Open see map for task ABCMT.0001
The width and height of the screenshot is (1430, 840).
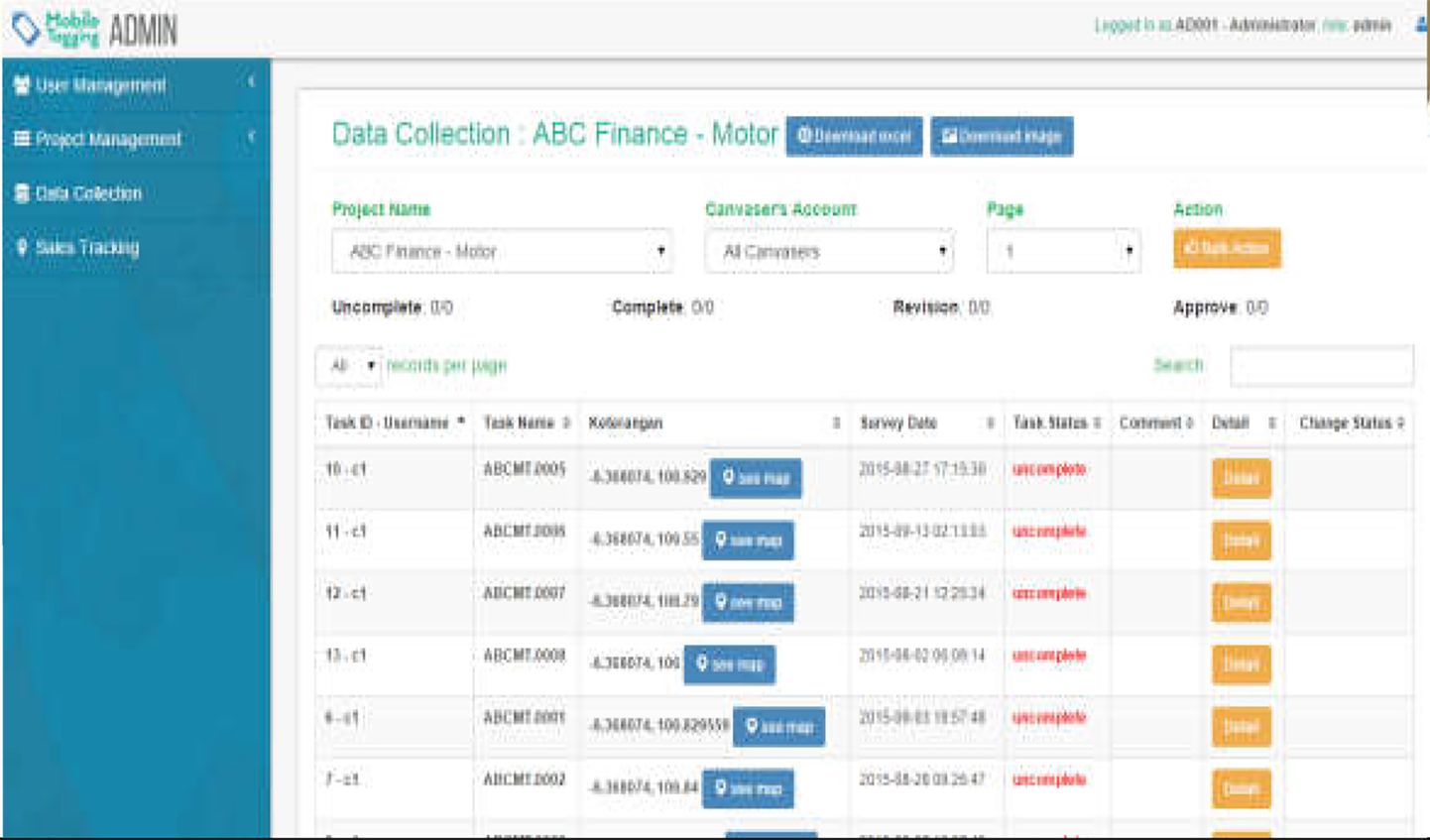coord(778,727)
